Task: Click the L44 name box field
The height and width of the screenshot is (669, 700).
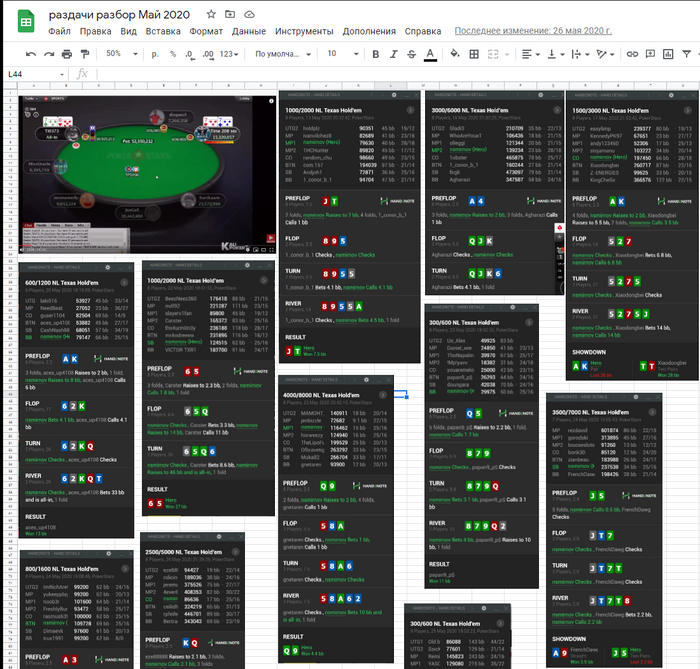Action: pos(31,74)
